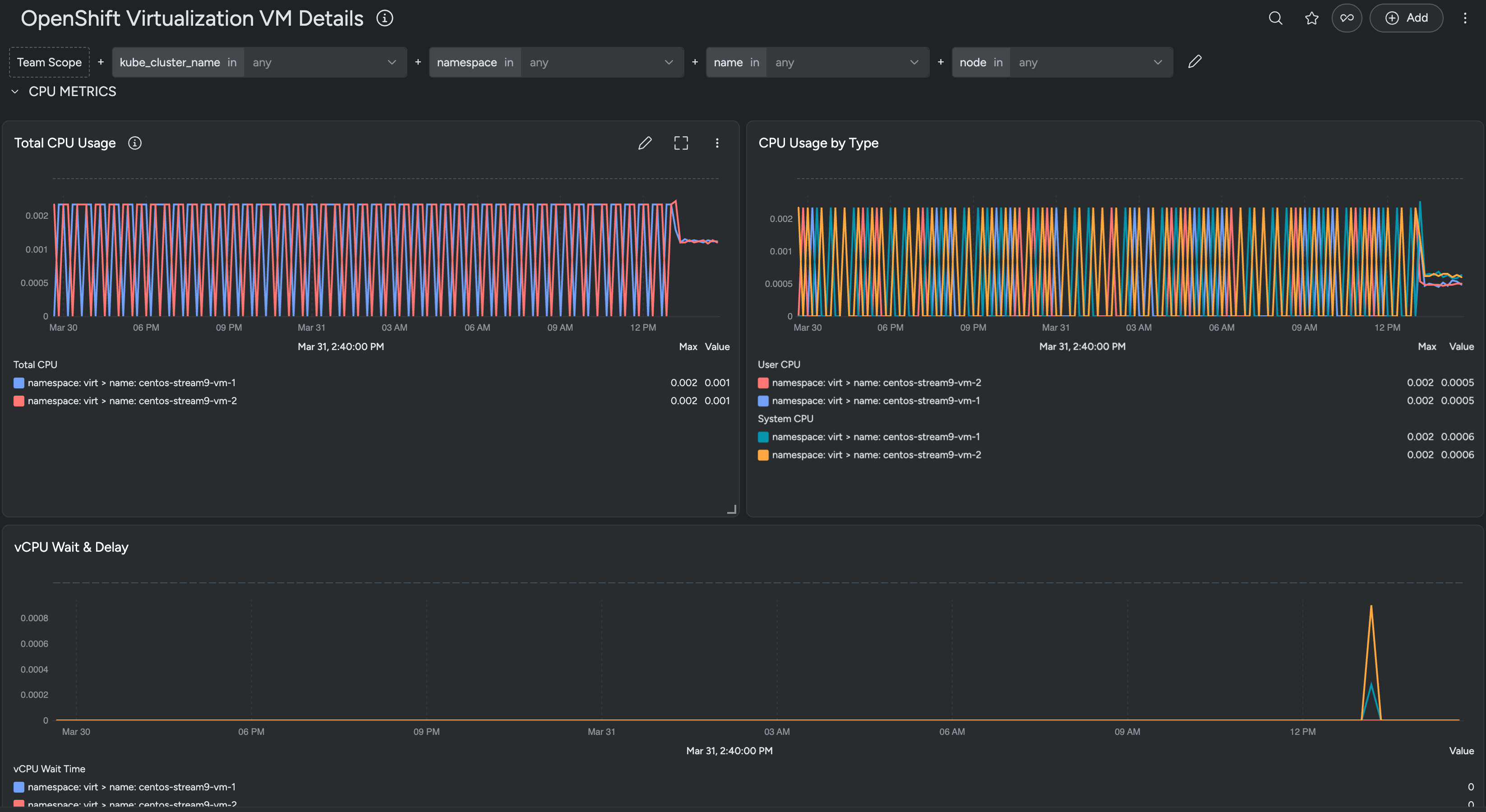
Task: Open the dashboard kebab menu at top right
Action: [x=1465, y=18]
